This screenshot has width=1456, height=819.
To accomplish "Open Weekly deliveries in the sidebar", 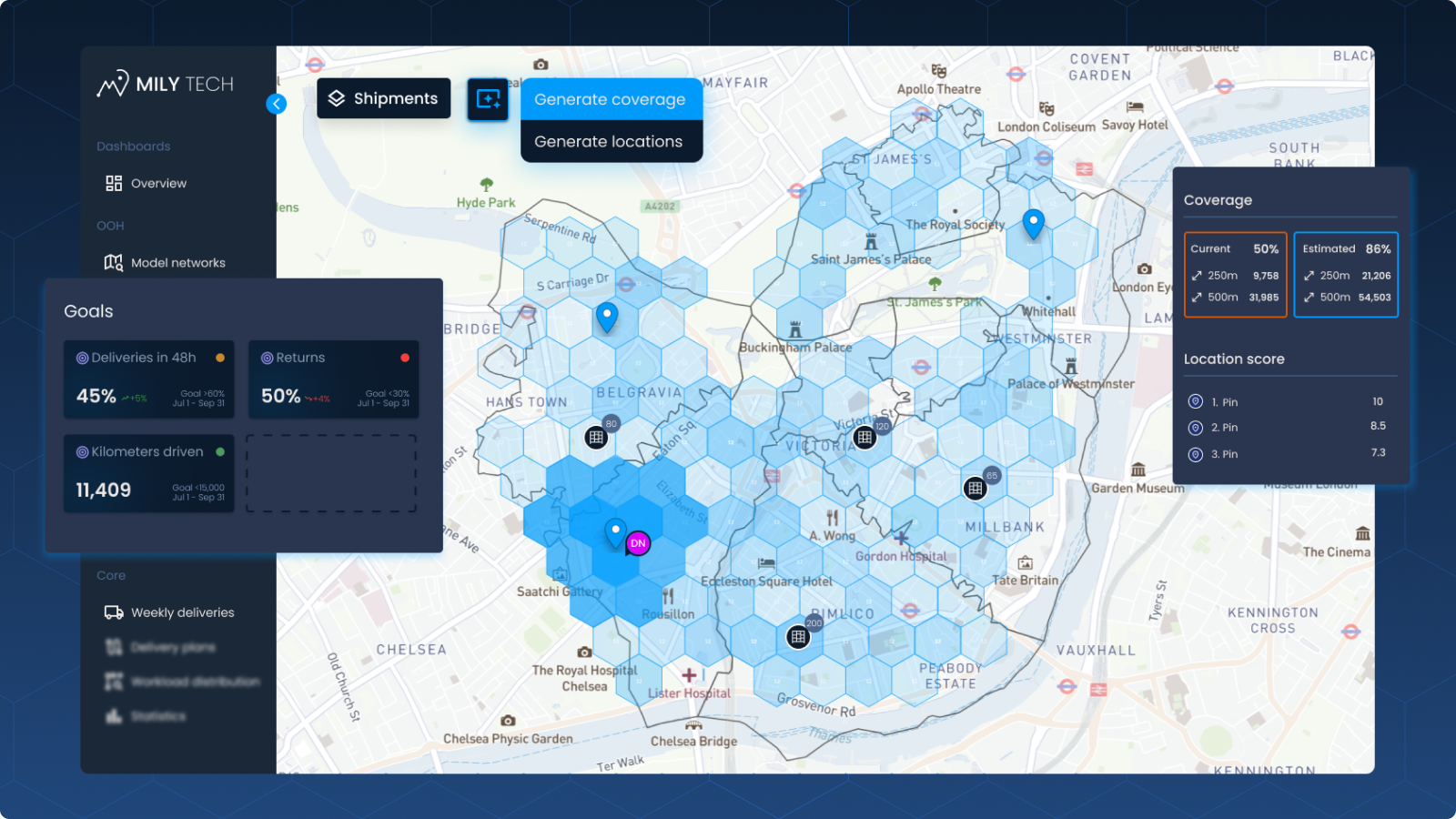I will click(169, 612).
